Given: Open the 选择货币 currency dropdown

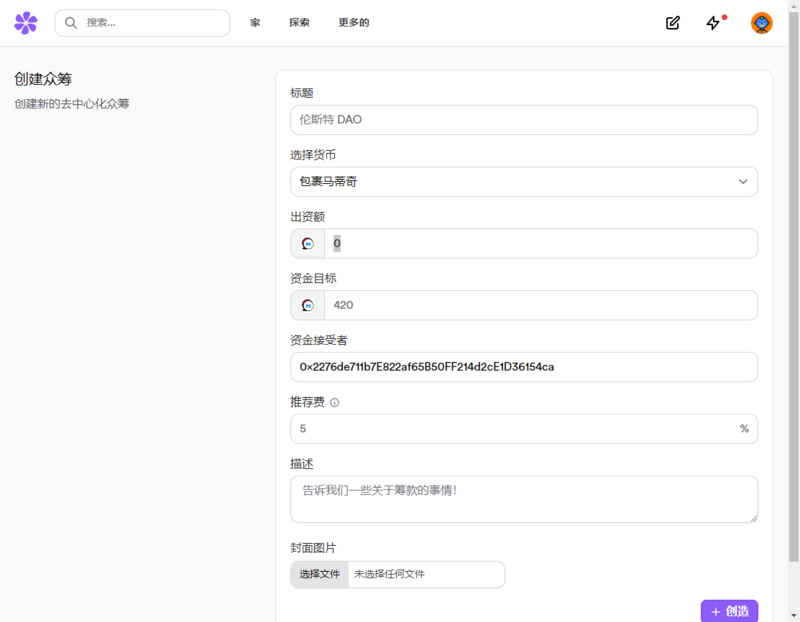Looking at the screenshot, I should [x=523, y=181].
